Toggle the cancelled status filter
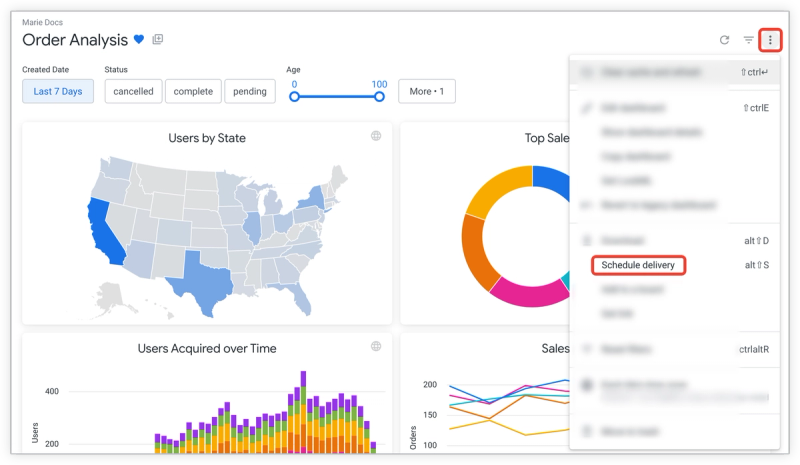800x465 pixels. coord(133,91)
